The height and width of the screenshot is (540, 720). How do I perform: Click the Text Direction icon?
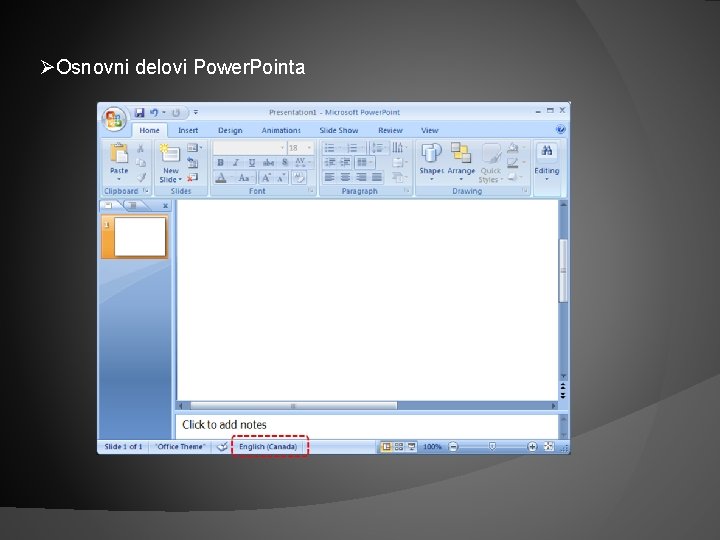pyautogui.click(x=399, y=148)
